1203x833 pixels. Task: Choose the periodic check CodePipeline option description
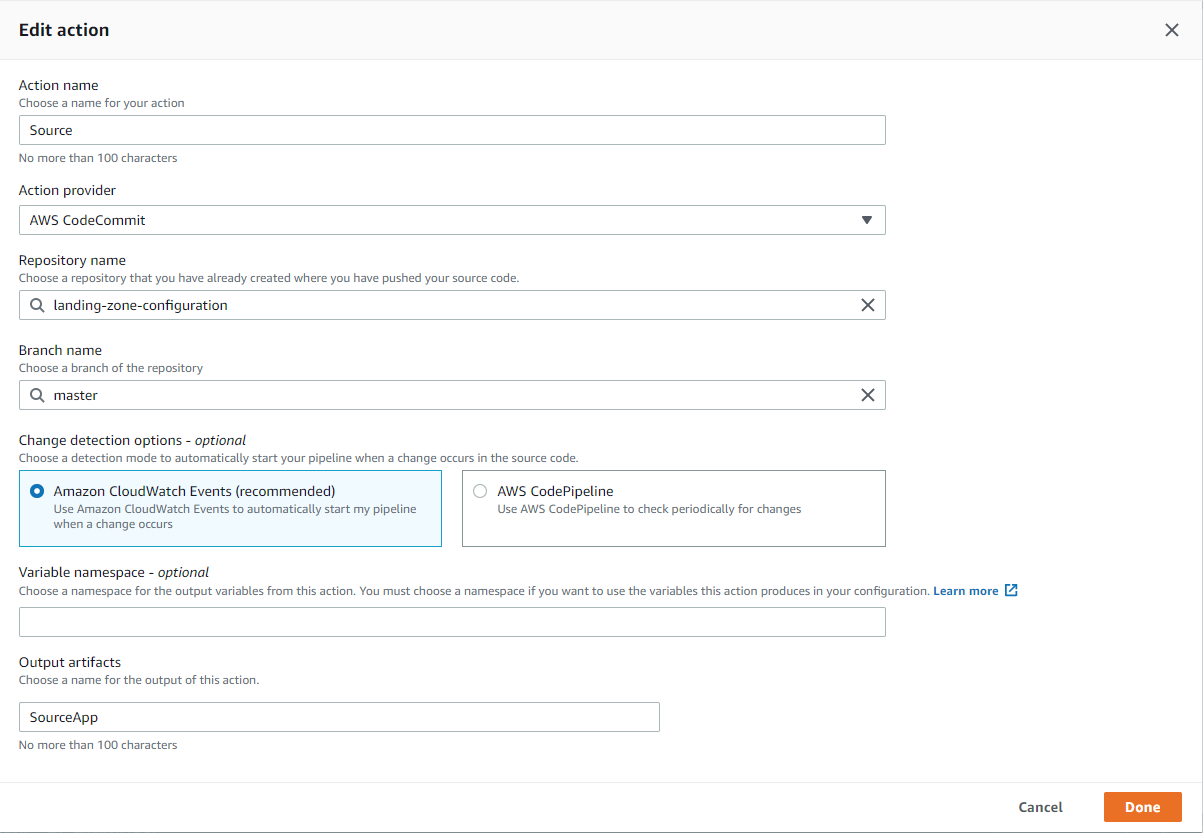(x=649, y=509)
